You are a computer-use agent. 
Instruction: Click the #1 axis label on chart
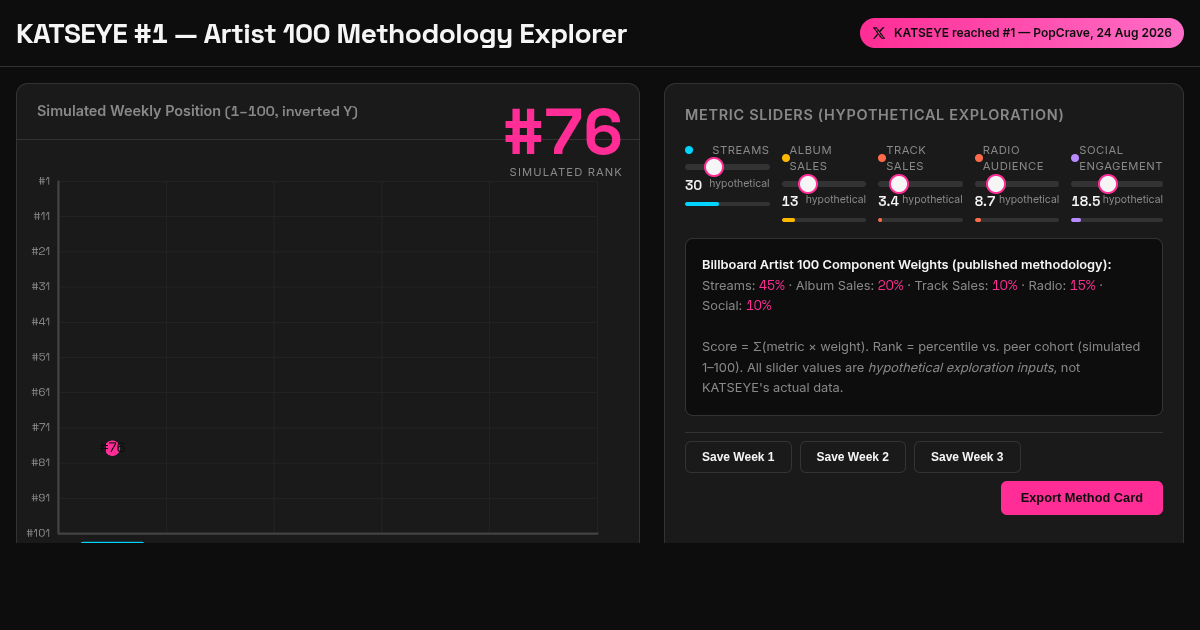[44, 181]
